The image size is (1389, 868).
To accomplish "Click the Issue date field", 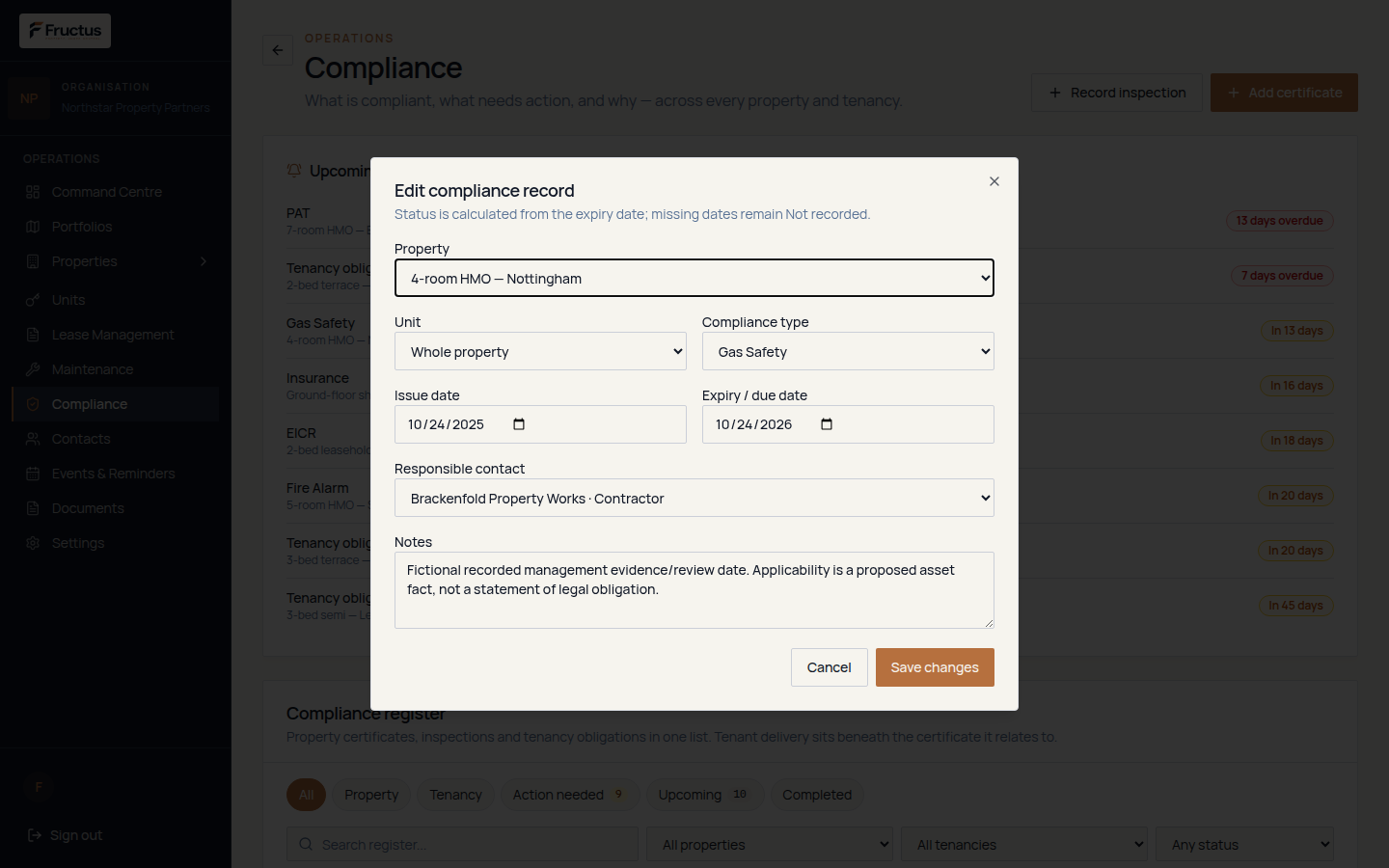I will (x=540, y=424).
